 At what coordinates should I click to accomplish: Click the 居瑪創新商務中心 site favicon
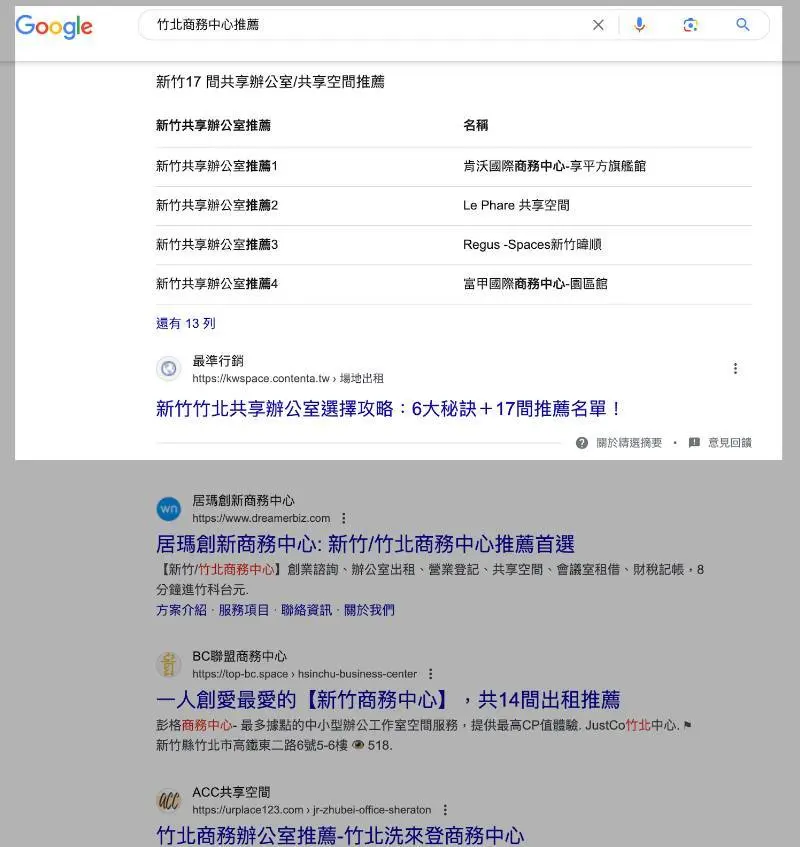[169, 509]
